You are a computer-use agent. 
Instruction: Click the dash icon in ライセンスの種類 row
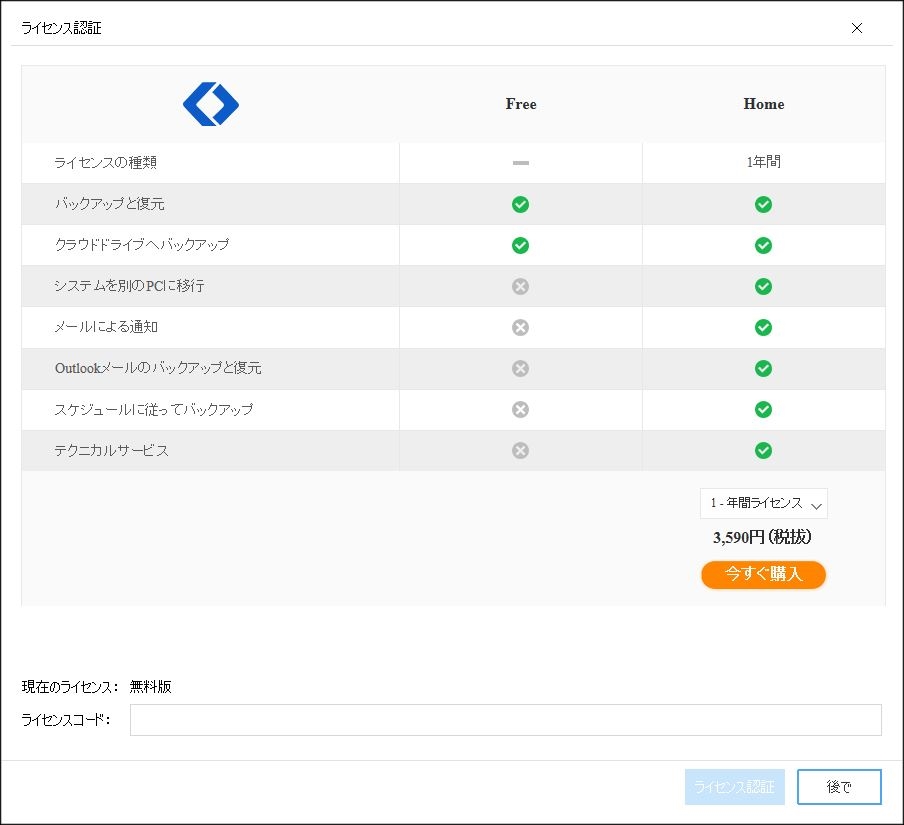[x=520, y=162]
